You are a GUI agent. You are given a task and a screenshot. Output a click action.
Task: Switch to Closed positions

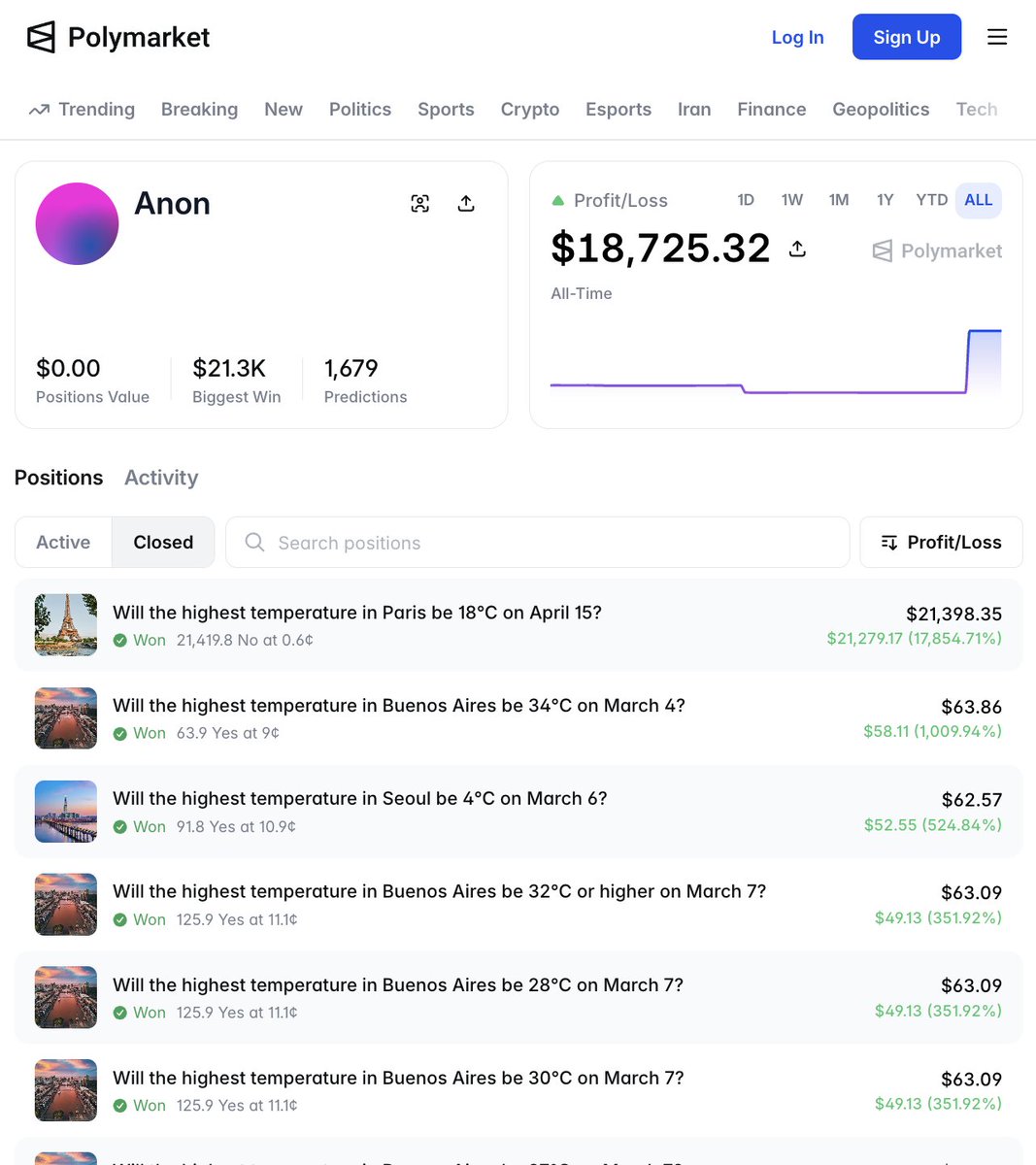[x=163, y=542]
